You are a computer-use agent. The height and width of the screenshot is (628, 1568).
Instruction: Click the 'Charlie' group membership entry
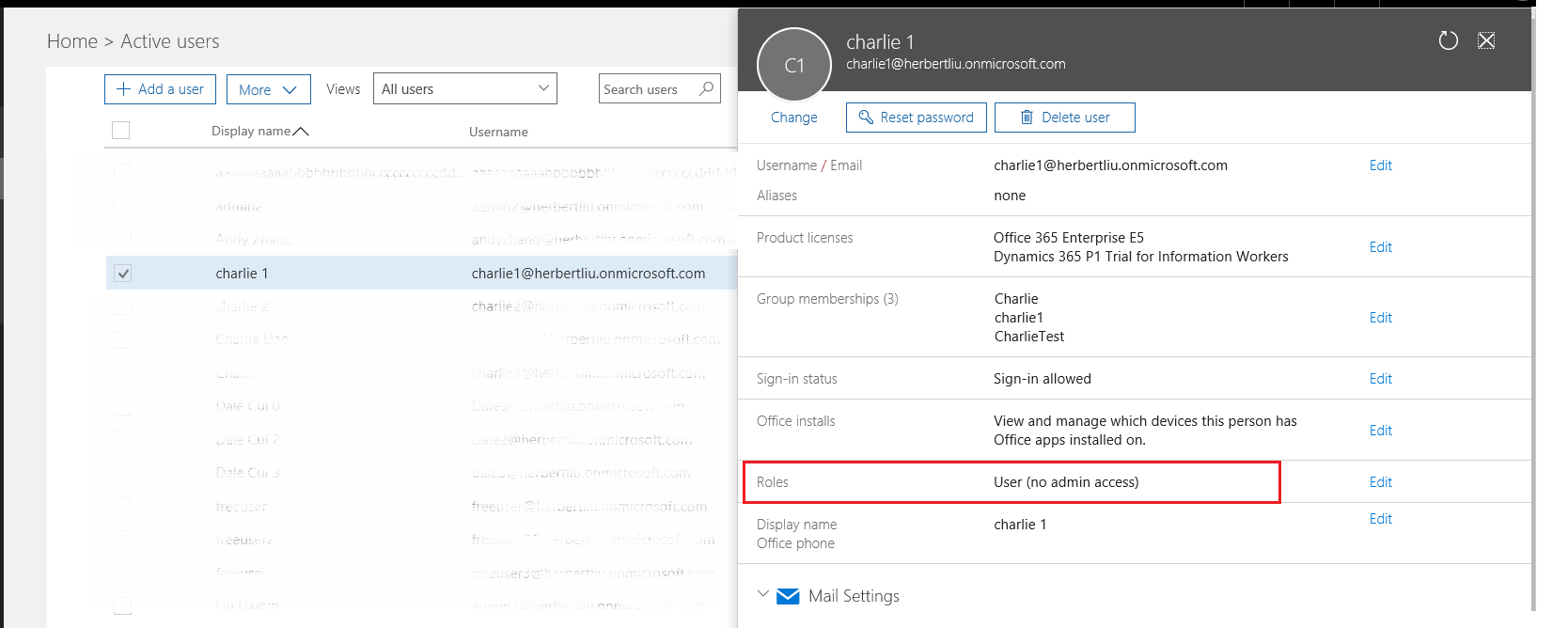click(x=1016, y=299)
